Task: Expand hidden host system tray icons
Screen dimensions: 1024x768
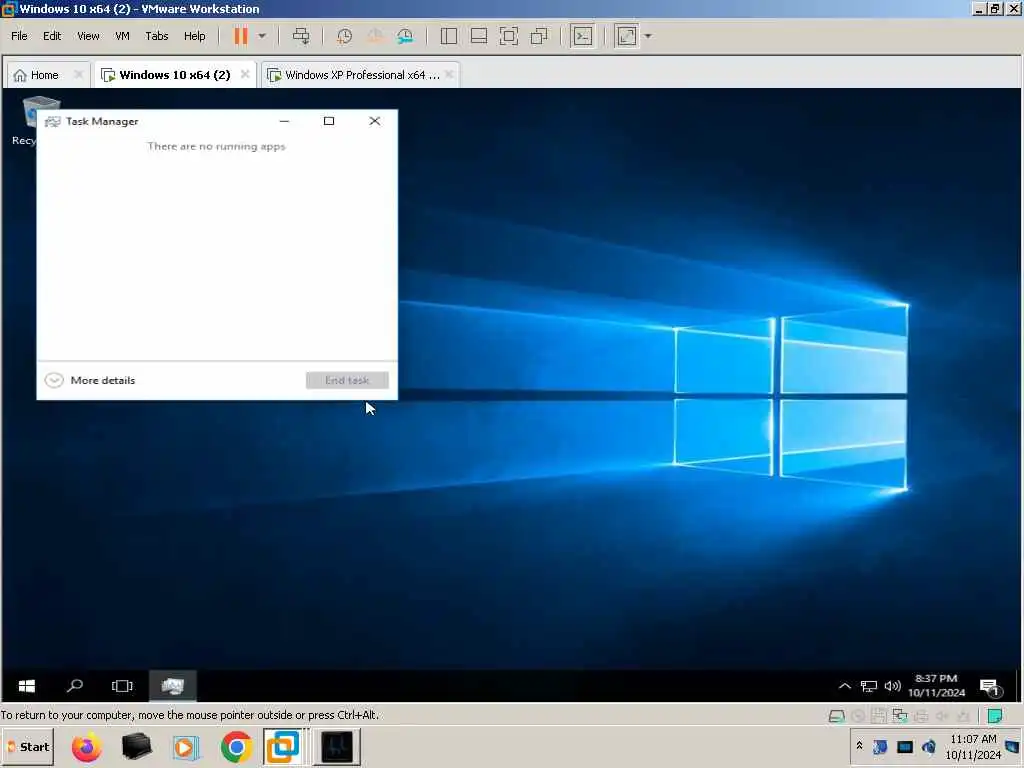Action: (859, 746)
